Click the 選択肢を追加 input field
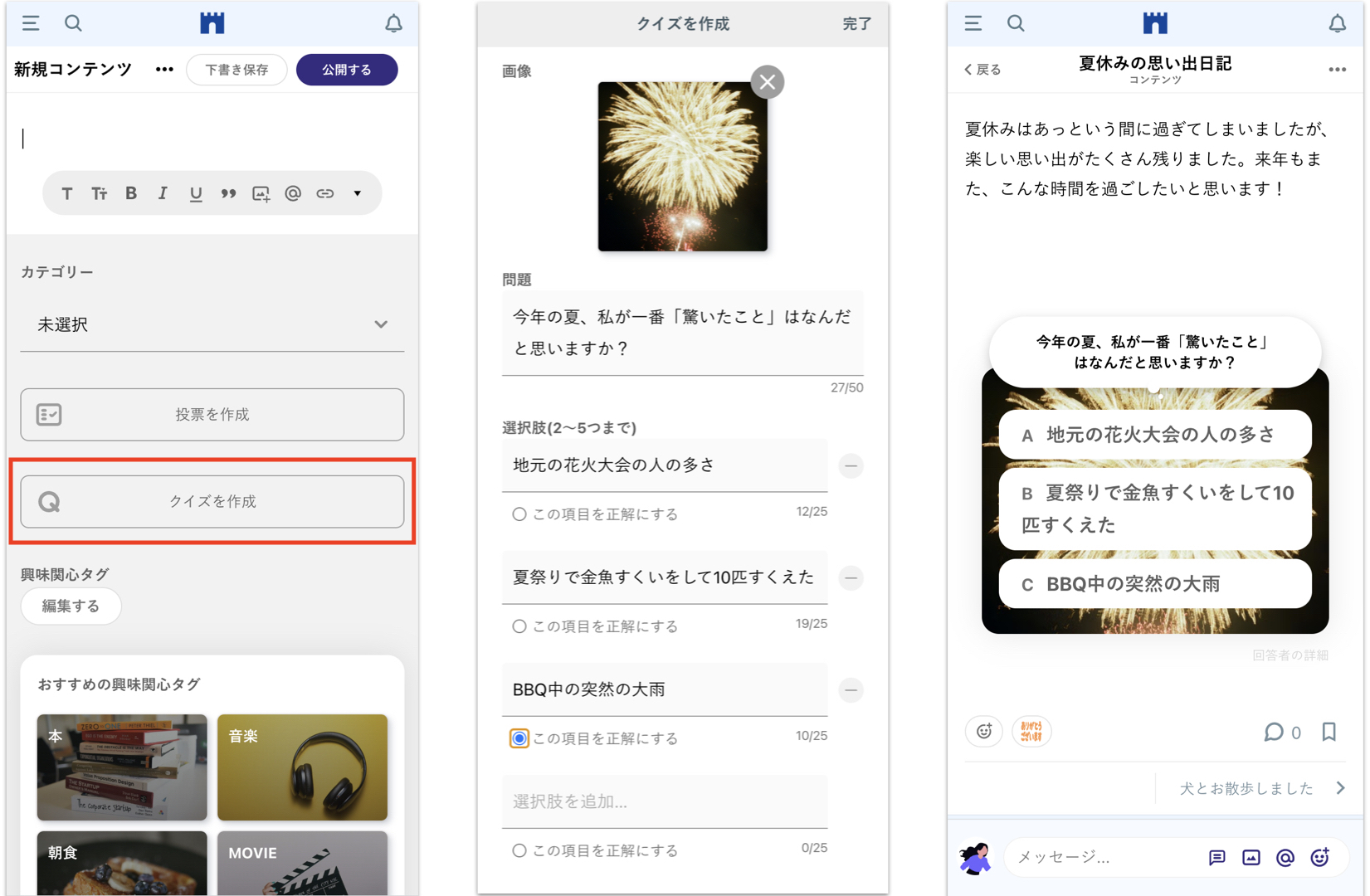This screenshot has height=896, width=1370. (x=664, y=801)
